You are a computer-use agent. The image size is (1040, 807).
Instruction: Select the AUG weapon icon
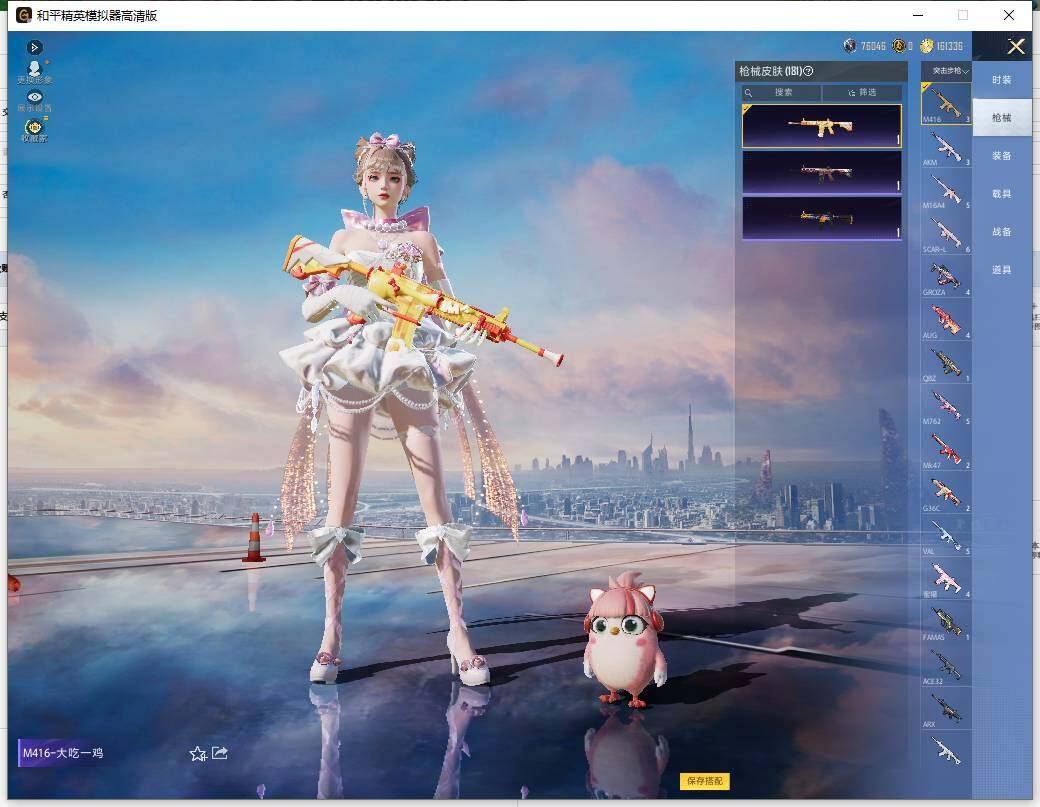click(946, 320)
